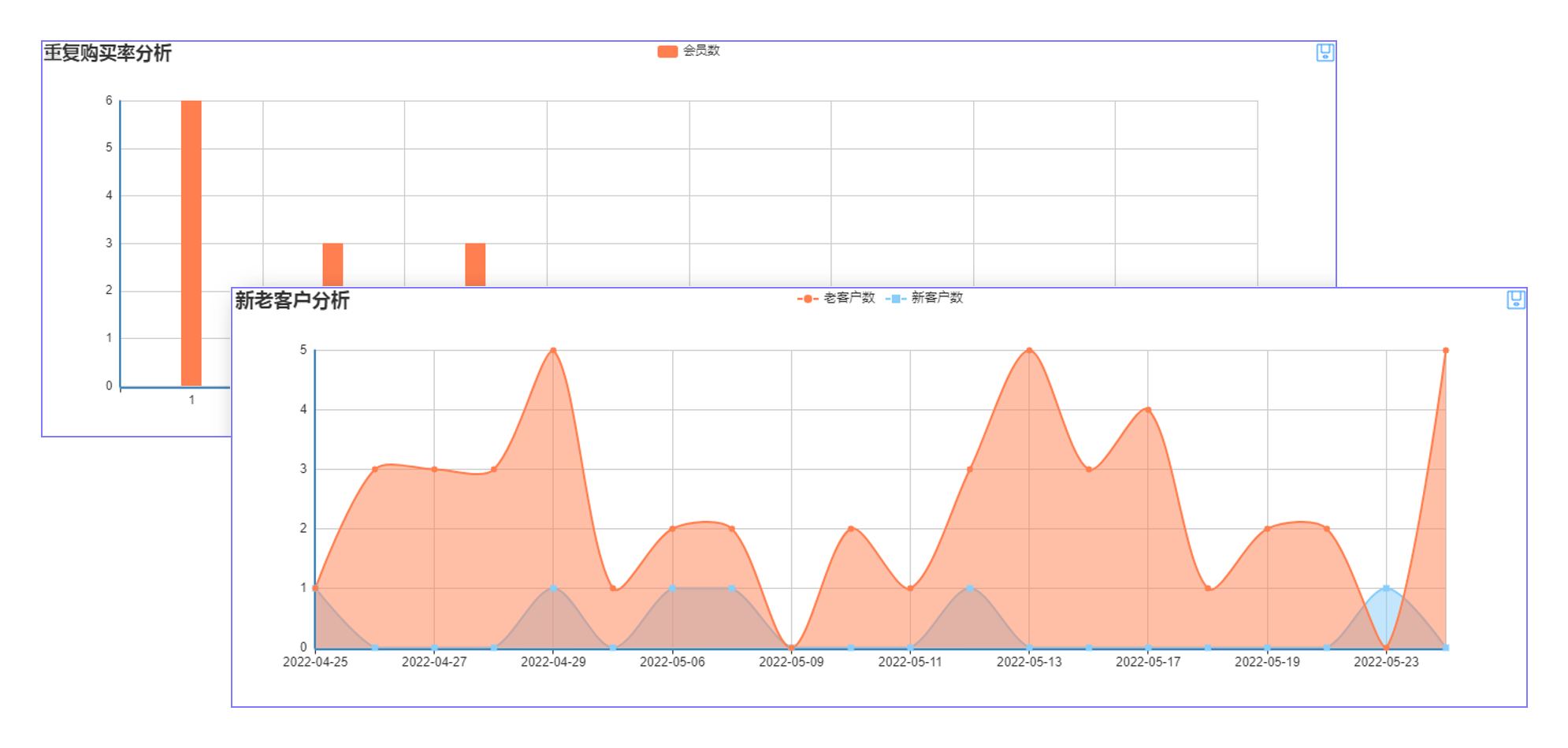
Task: Click the 2022-04-25 x-axis date label
Action: [x=315, y=662]
